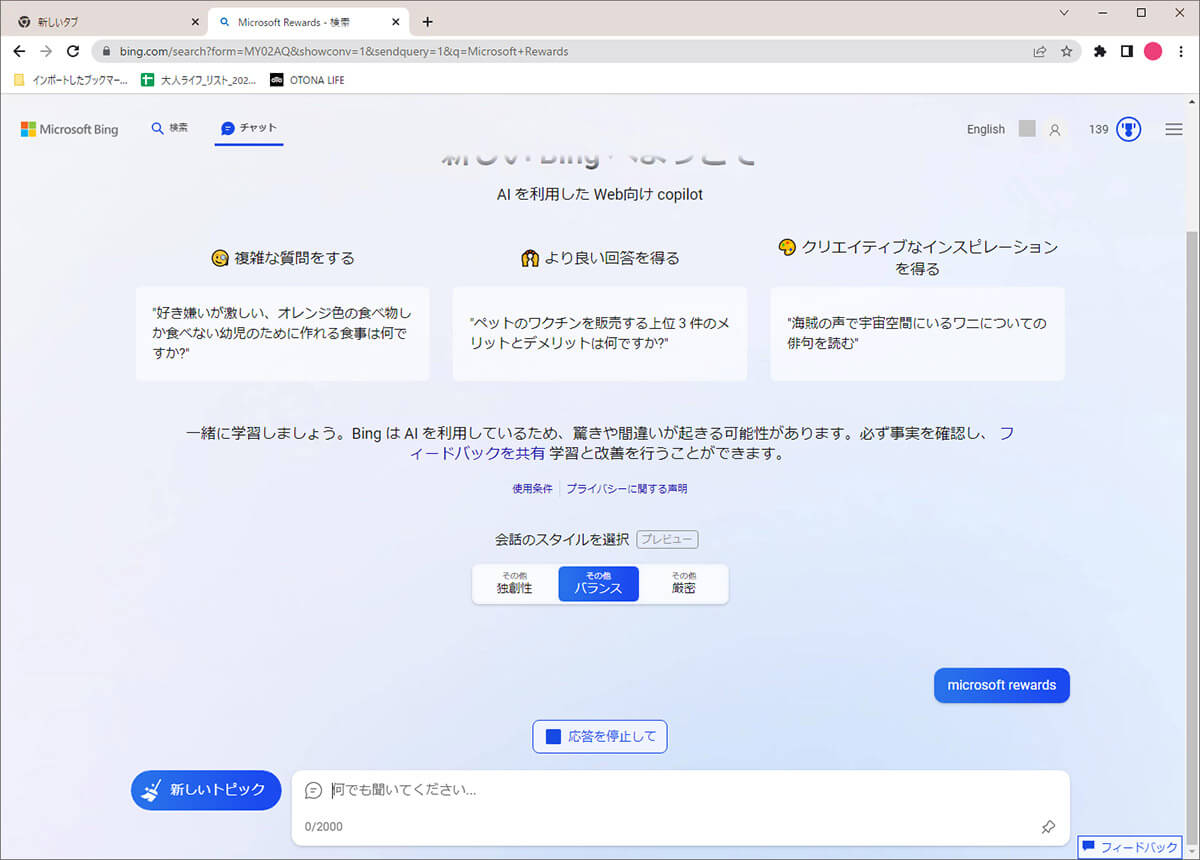Open the Extensions puzzle icon

coord(1100,51)
